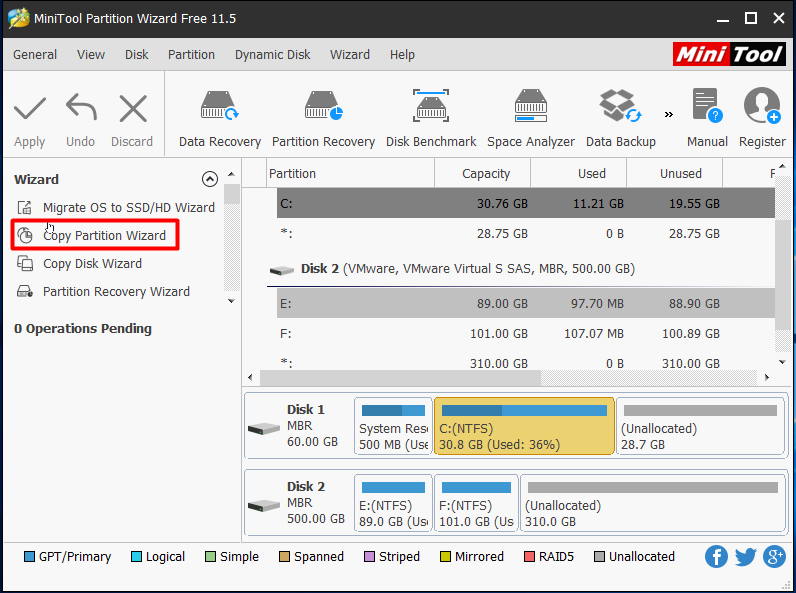Select Disk 1 in disk map
Viewport: 796px width, 593px height.
point(298,426)
